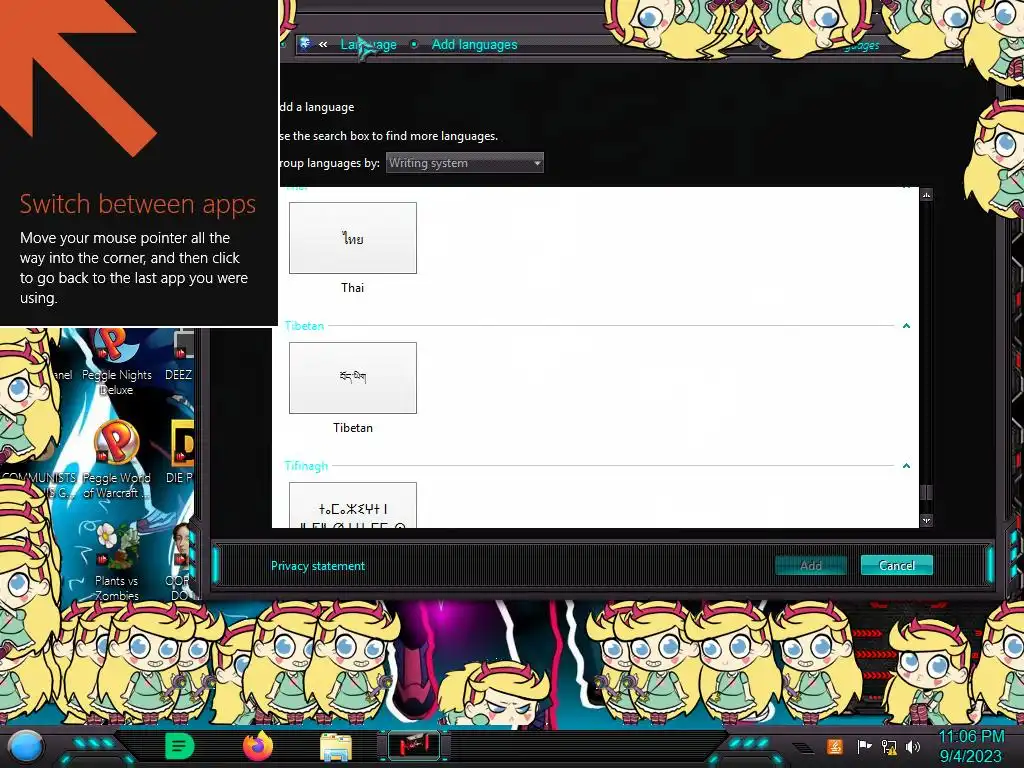Click the search languages box

pos(862,45)
